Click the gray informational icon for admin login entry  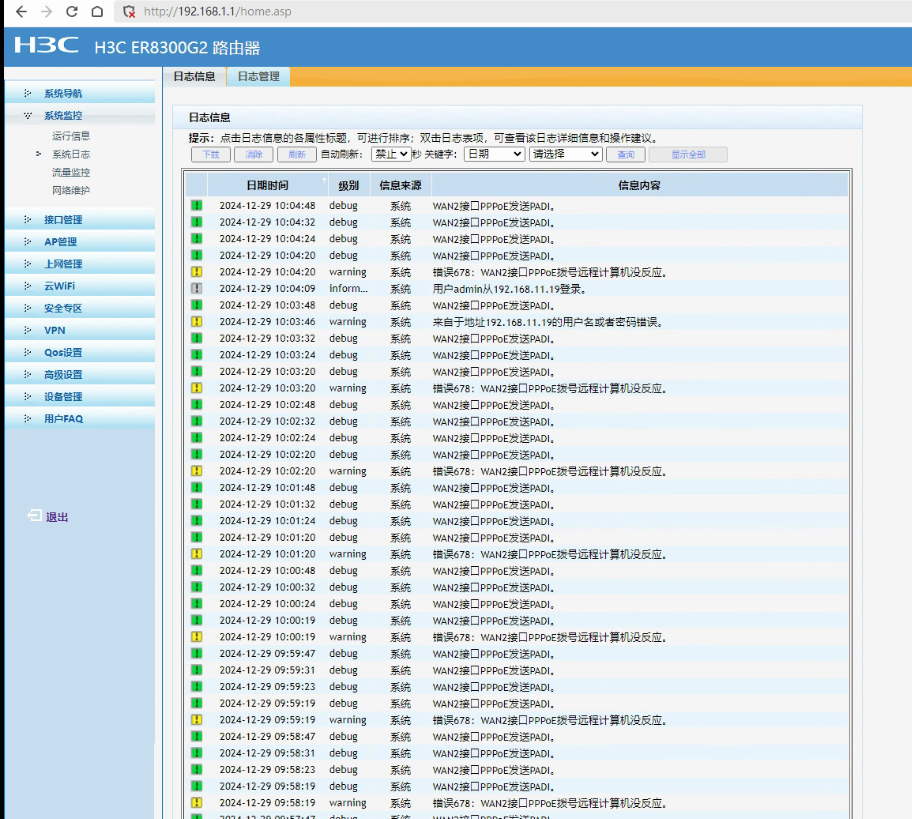[x=197, y=289]
